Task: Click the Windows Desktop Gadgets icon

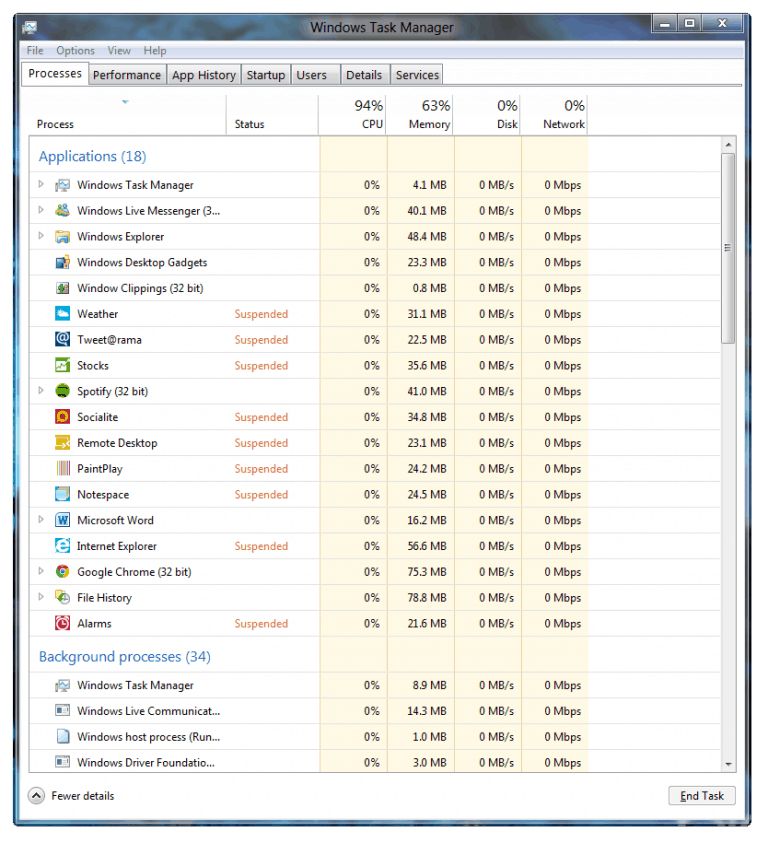Action: click(x=62, y=263)
